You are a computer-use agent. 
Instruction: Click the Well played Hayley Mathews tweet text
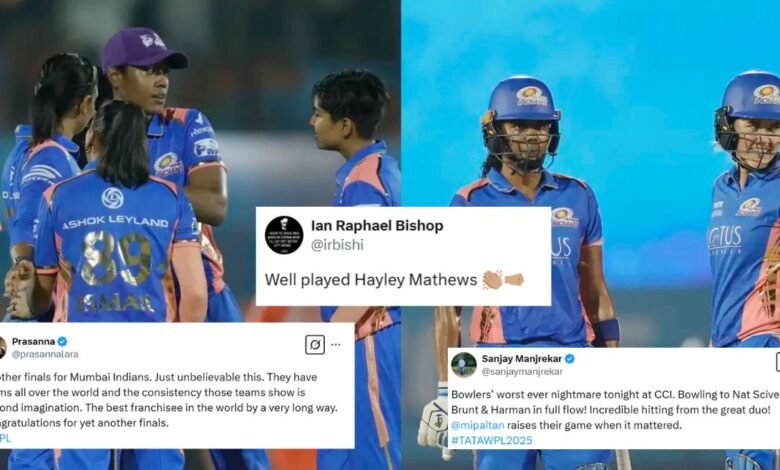371,280
